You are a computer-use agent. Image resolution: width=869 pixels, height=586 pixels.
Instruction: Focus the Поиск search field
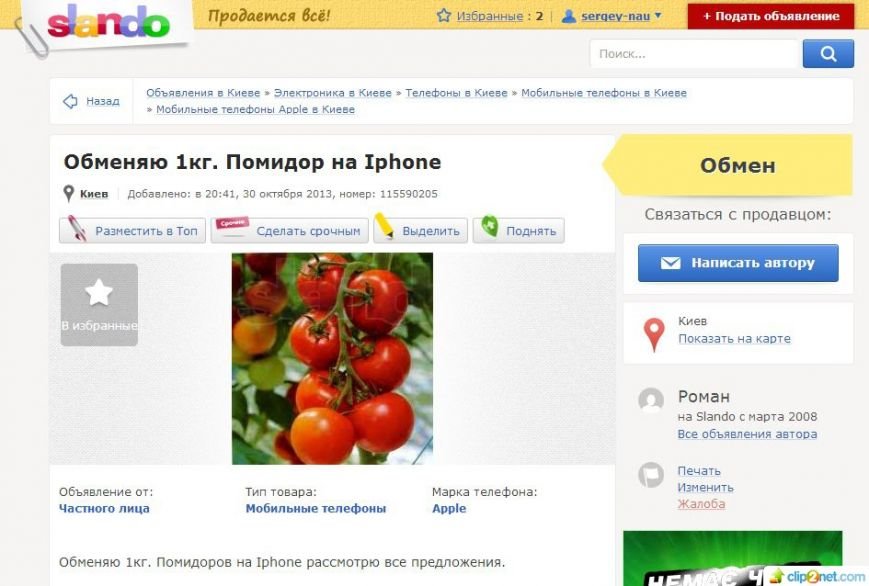click(694, 54)
